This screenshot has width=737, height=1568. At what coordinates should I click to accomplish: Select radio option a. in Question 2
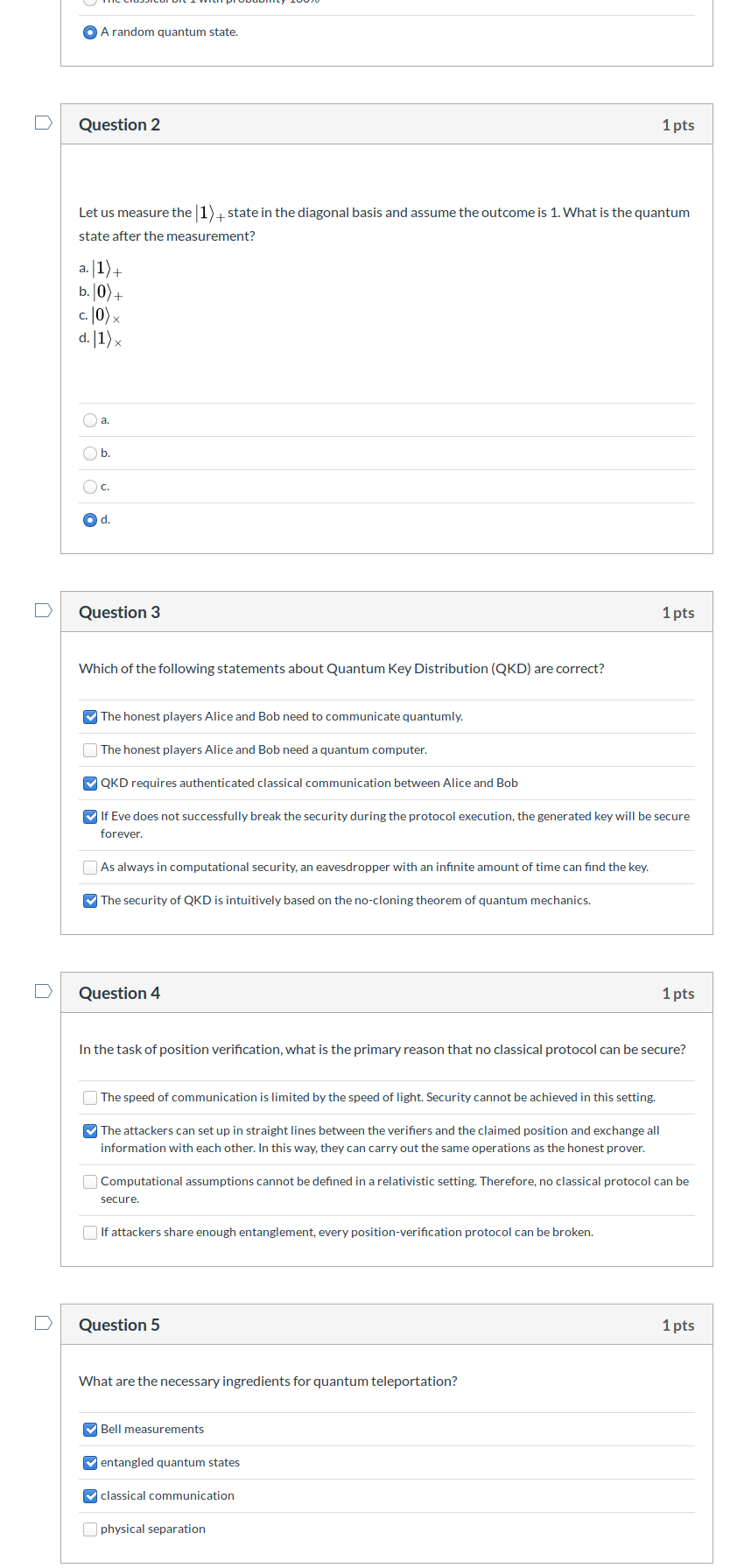[89, 420]
